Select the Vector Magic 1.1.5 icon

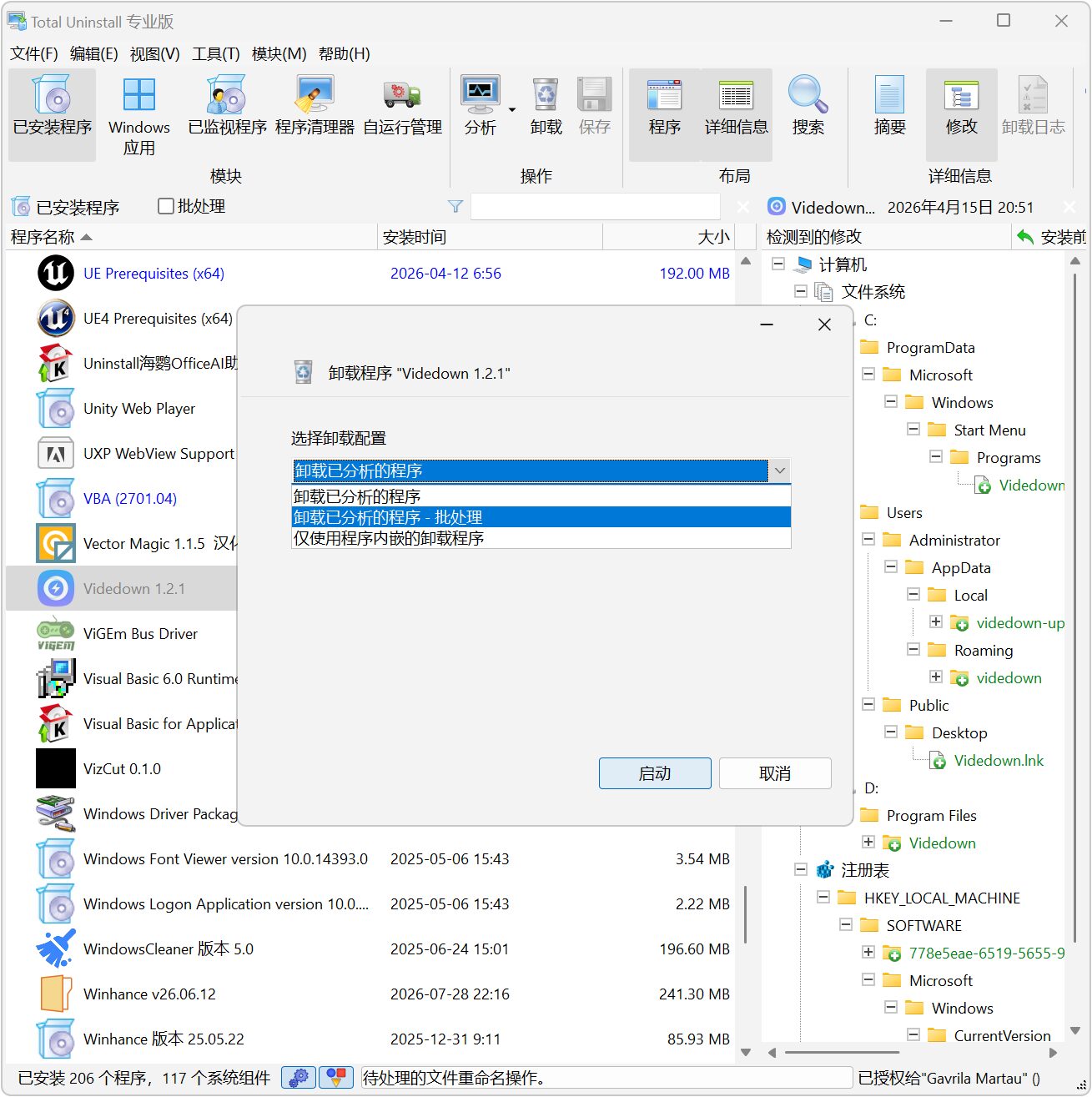(56, 543)
